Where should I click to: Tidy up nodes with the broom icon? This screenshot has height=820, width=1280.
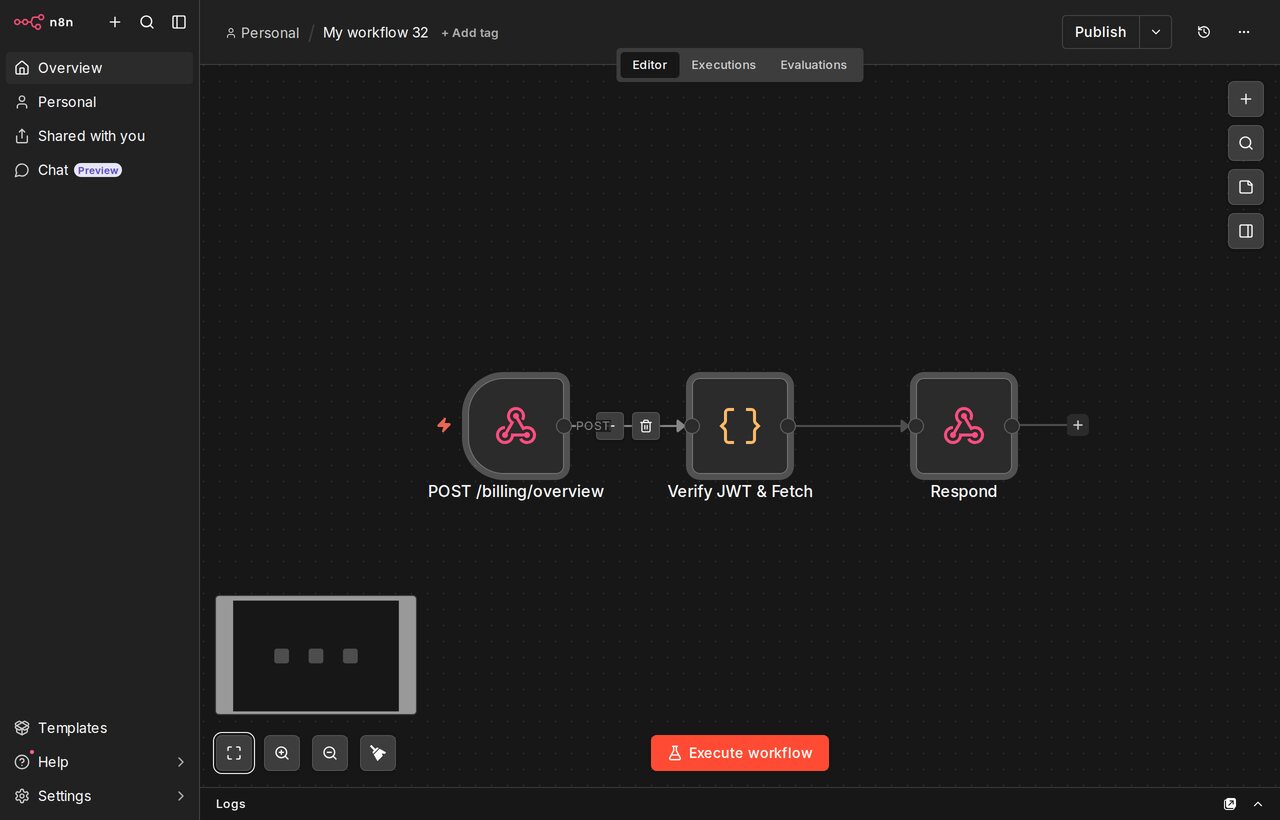tap(378, 753)
